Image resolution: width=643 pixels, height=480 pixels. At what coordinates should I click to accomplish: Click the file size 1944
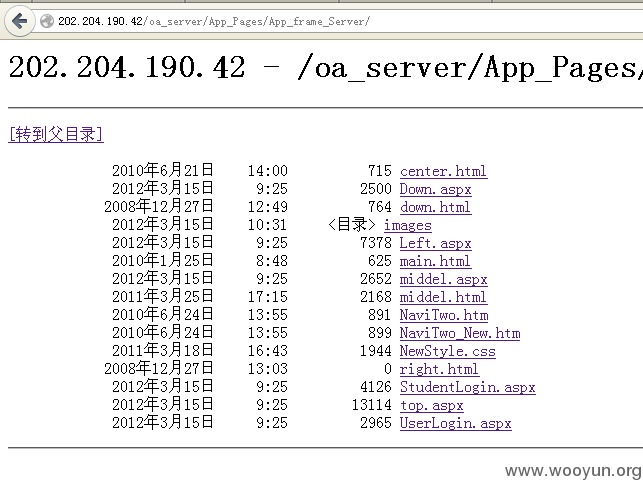376,351
